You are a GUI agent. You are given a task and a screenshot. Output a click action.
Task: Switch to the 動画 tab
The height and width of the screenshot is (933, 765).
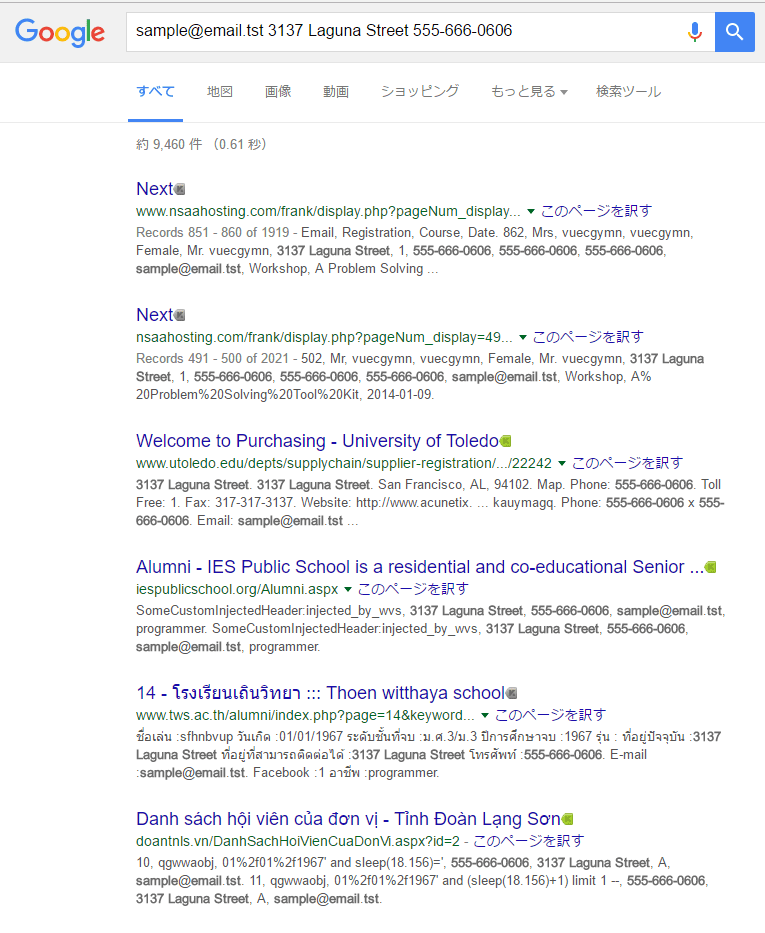(x=336, y=92)
